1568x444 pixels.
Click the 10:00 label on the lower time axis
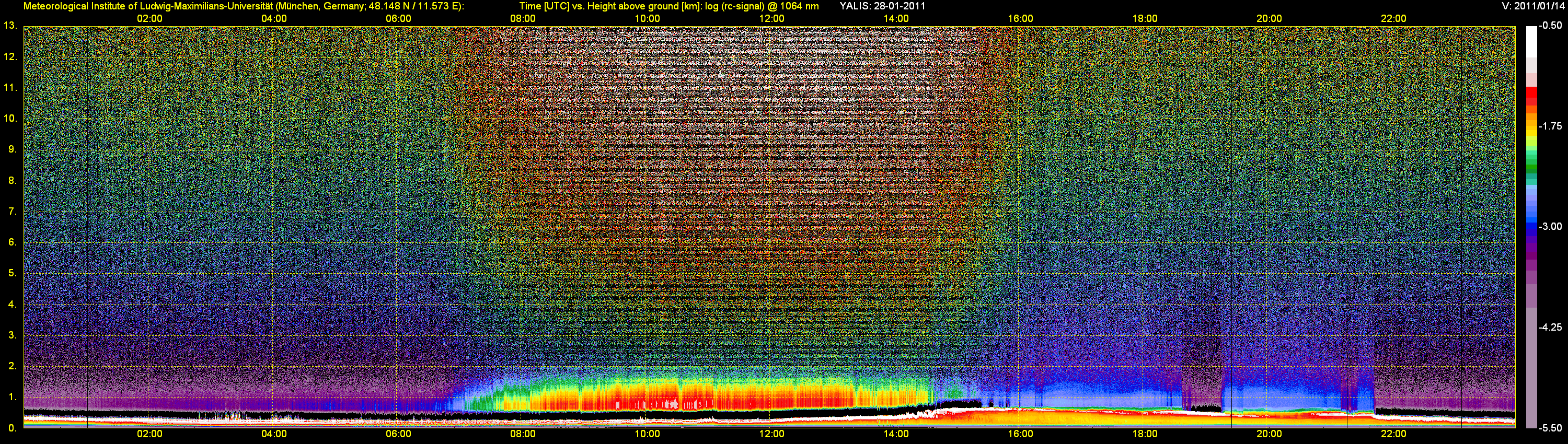648,434
